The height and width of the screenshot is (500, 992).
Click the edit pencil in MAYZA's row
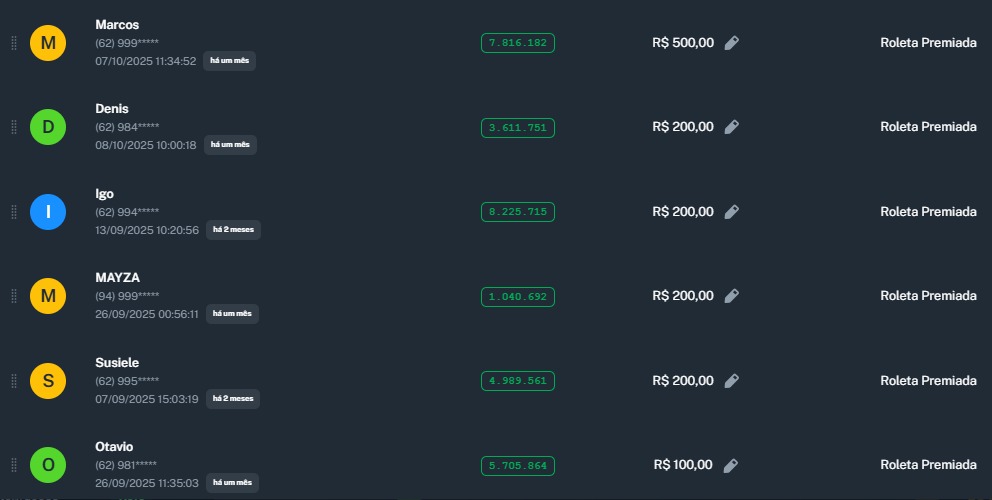click(732, 296)
